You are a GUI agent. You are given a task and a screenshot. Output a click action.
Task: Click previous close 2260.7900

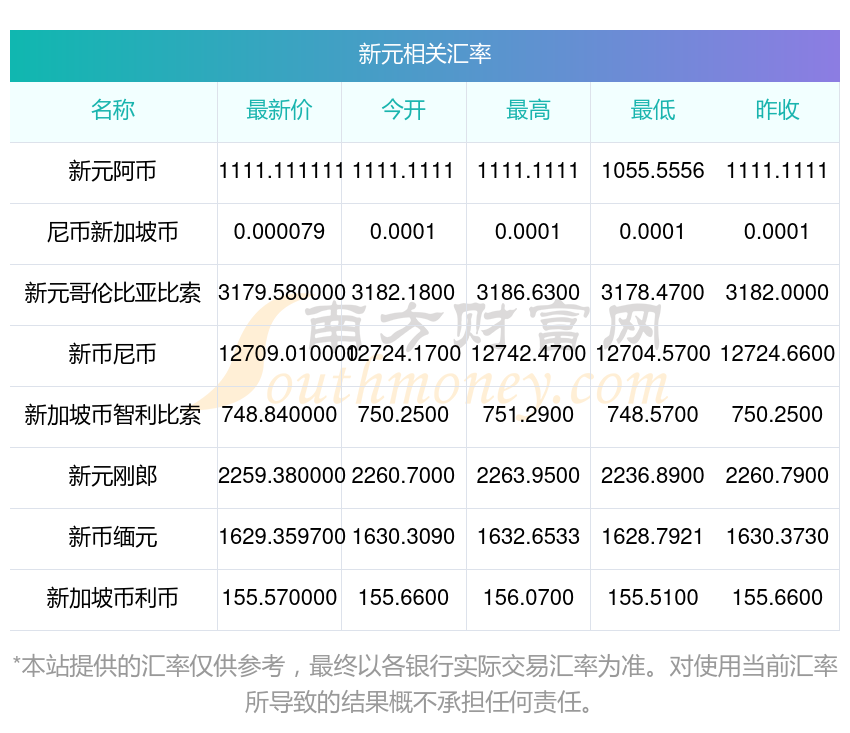[777, 476]
